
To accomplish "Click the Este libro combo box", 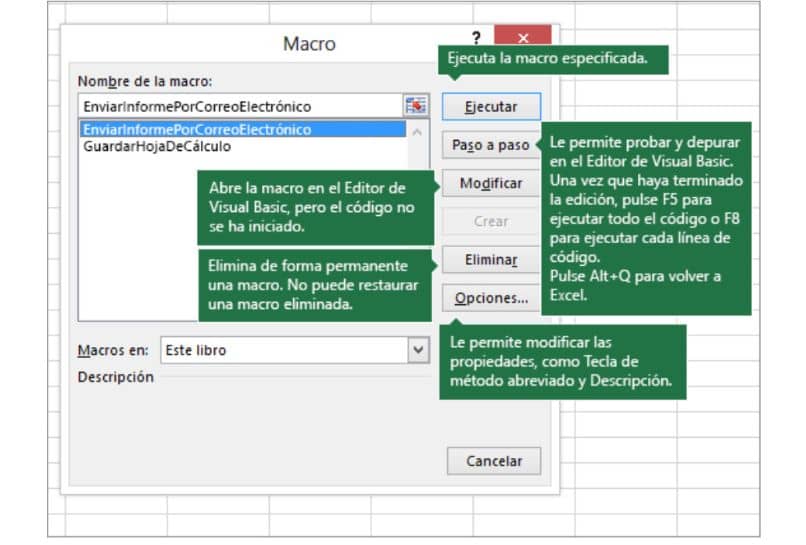I will point(295,350).
